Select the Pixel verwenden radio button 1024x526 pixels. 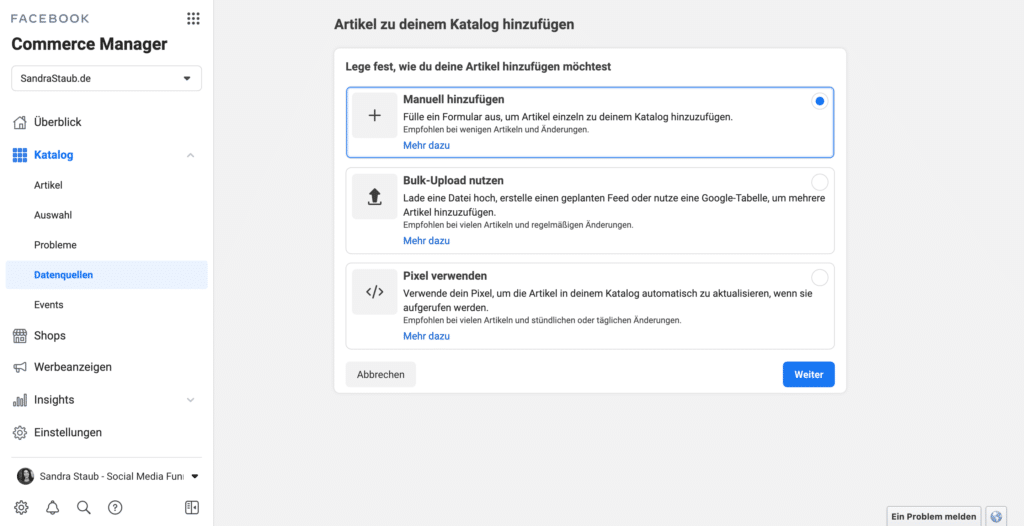tap(819, 277)
